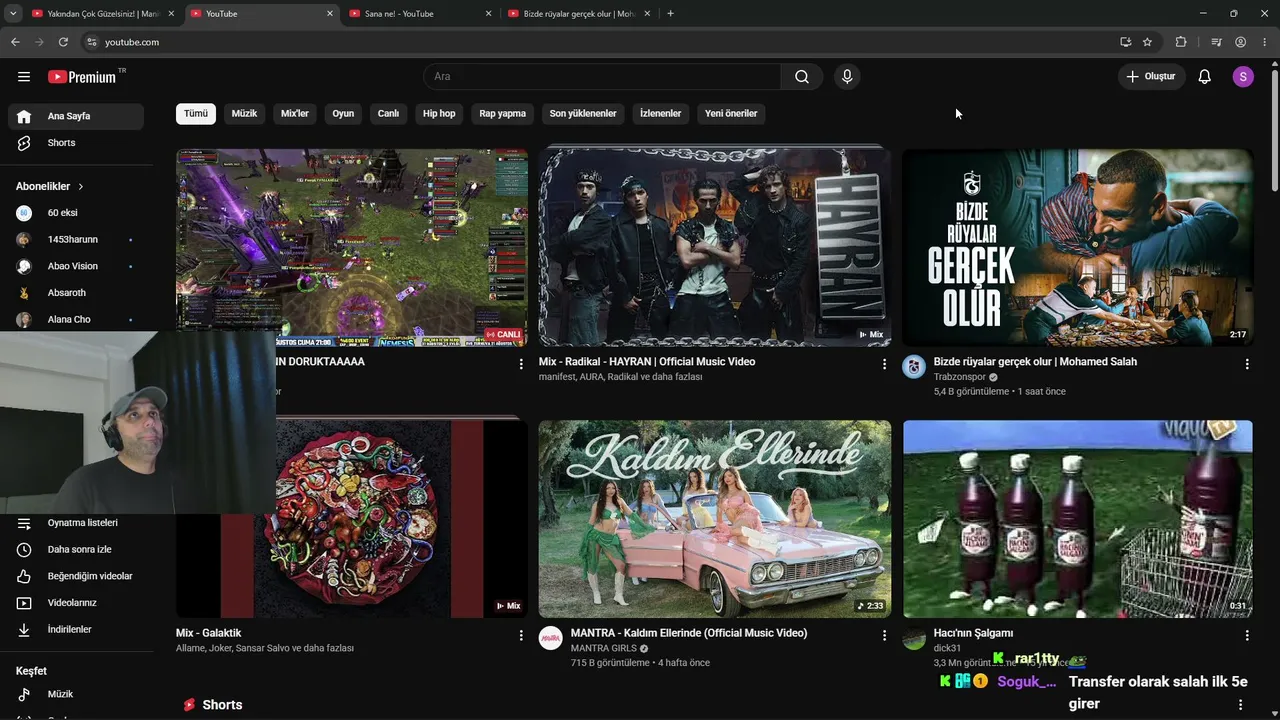
Task: Open more options for Hacı'nın Şalgamı
Action: 1247,635
